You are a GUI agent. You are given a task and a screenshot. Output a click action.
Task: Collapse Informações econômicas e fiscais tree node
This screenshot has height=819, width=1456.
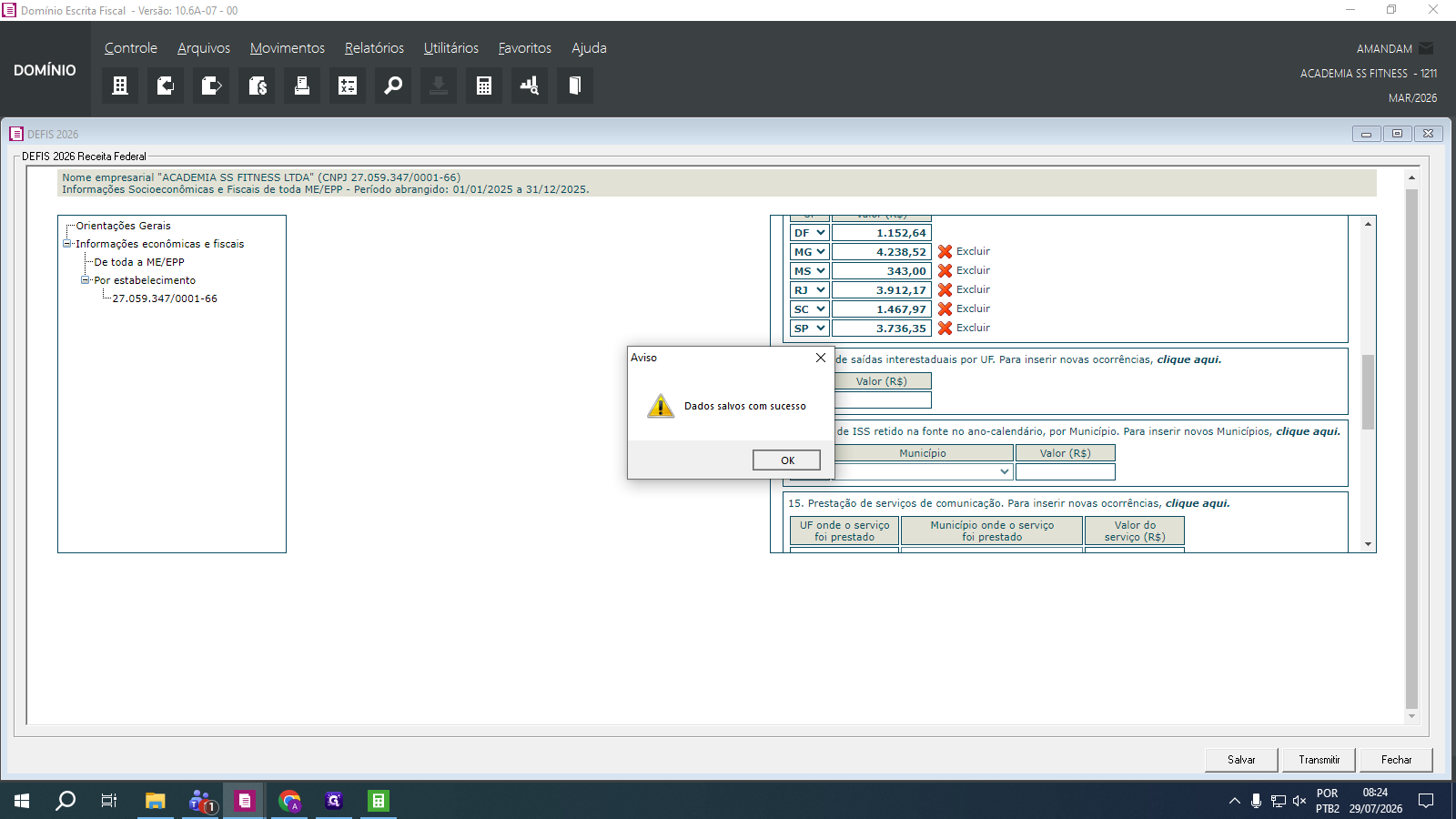click(66, 244)
